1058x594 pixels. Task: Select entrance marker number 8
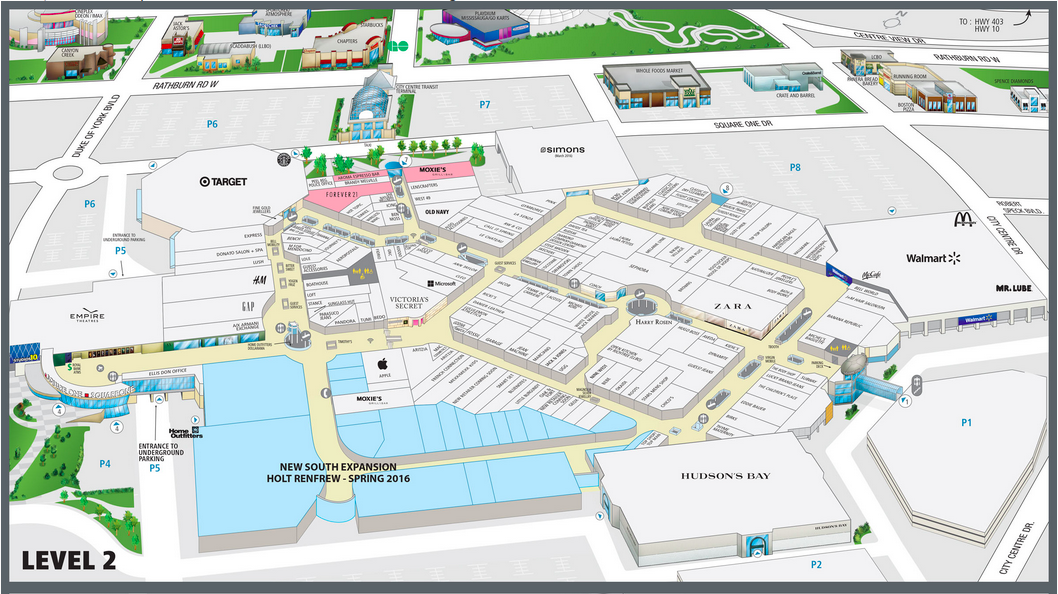coord(726,188)
